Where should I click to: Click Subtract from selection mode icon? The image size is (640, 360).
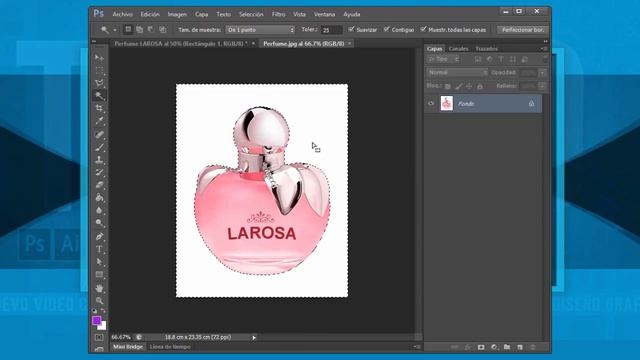tap(151, 29)
